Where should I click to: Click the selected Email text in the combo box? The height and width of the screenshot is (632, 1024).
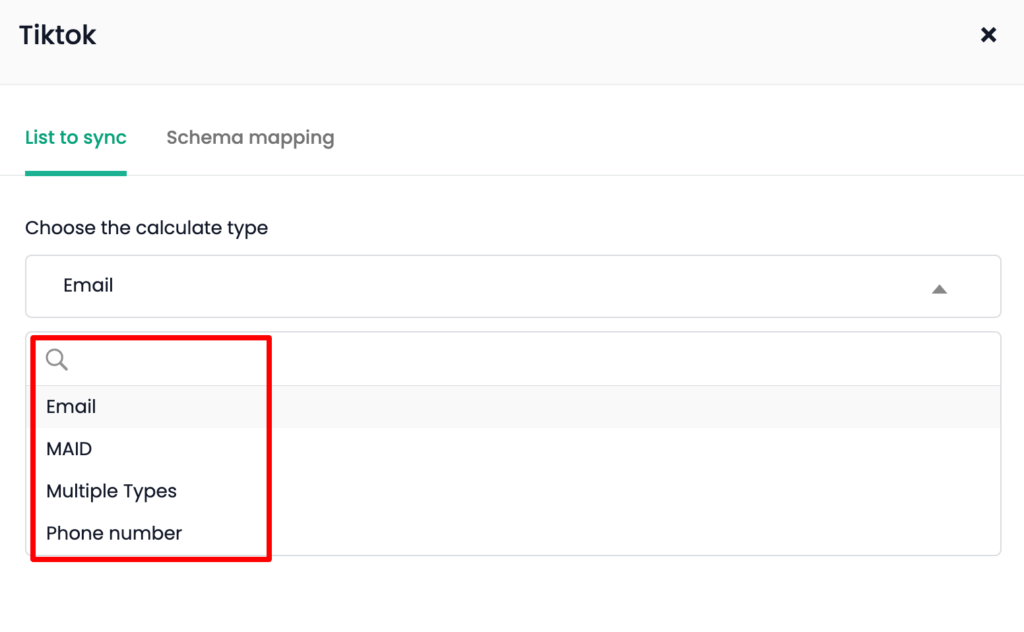(88, 285)
